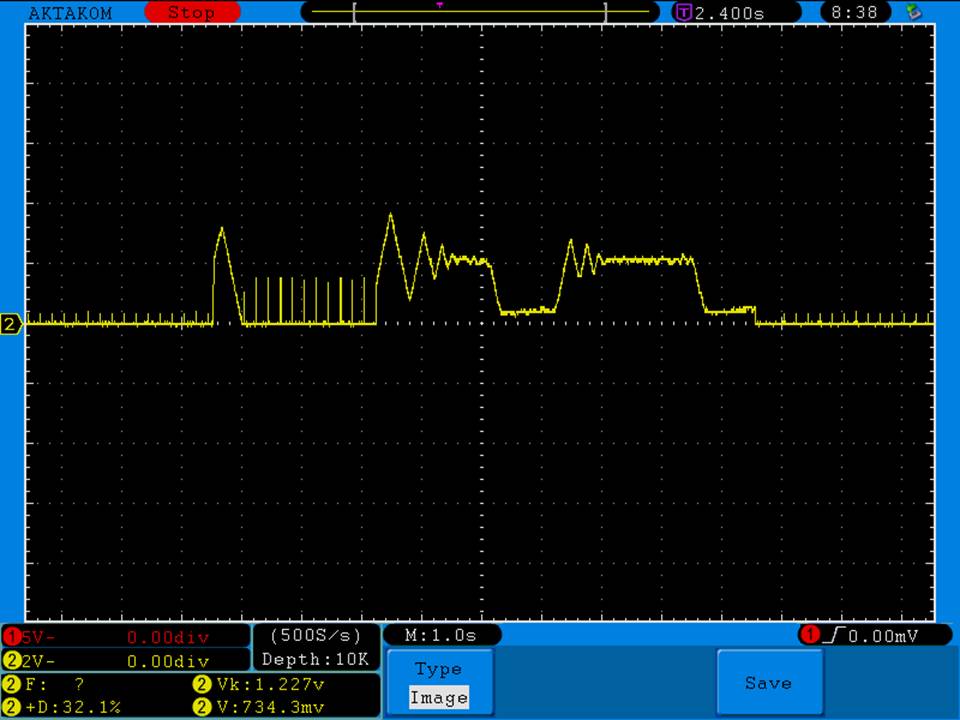The height and width of the screenshot is (720, 960).
Task: Click the purple T trigger time icon
Action: 684,13
